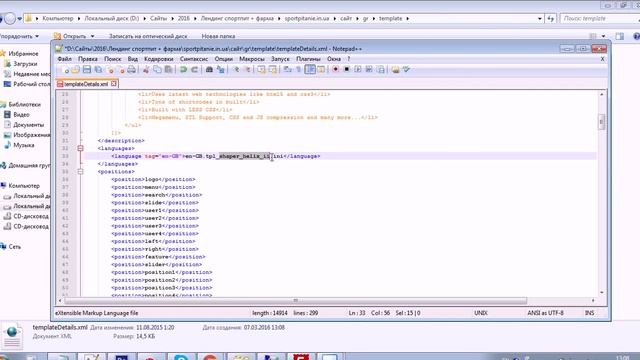Select Сеть in Explorer sidebar
Viewport: 640px width, 360px height.
click(15, 247)
